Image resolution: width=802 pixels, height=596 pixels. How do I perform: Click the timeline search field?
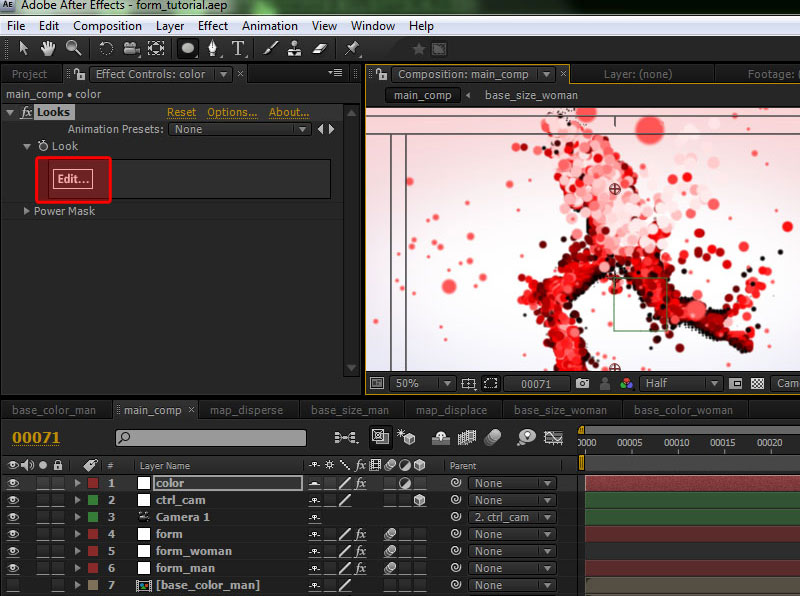pyautogui.click(x=211, y=437)
